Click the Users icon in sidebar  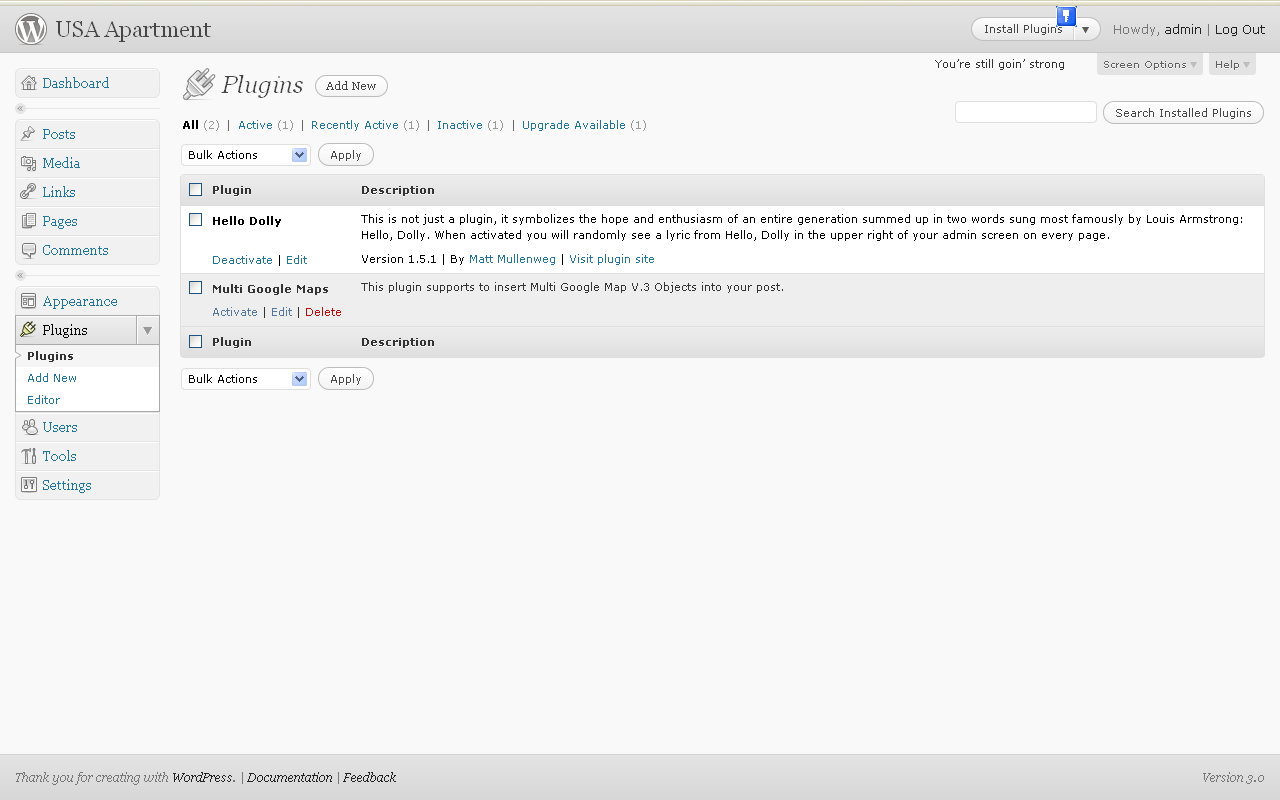tap(29, 427)
